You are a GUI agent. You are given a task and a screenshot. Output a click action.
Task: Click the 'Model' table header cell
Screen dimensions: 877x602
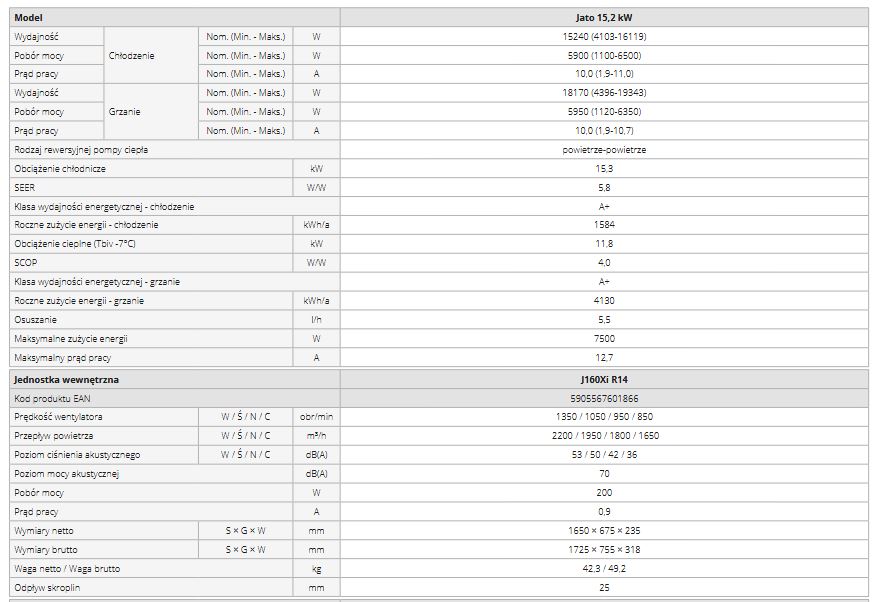click(28, 18)
